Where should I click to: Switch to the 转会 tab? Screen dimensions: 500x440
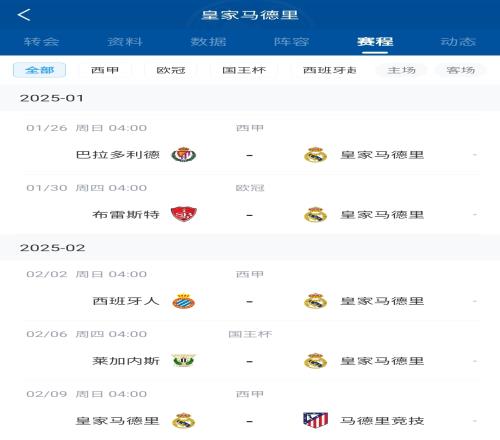[x=41, y=42]
